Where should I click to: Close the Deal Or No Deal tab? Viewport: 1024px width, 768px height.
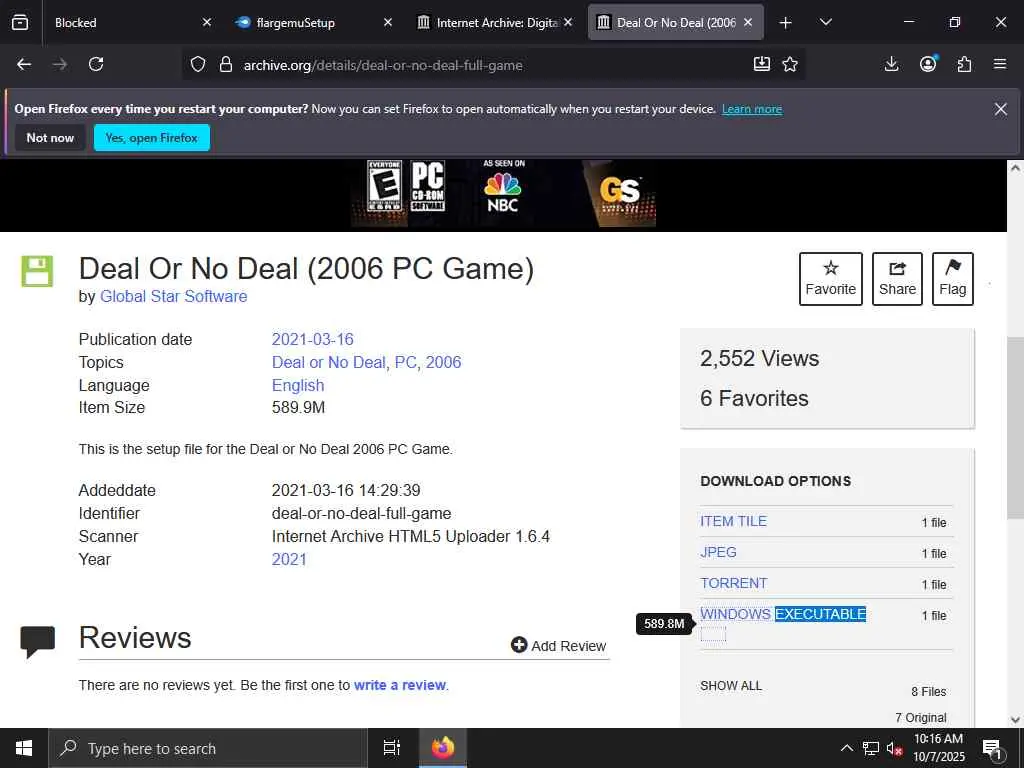[748, 22]
